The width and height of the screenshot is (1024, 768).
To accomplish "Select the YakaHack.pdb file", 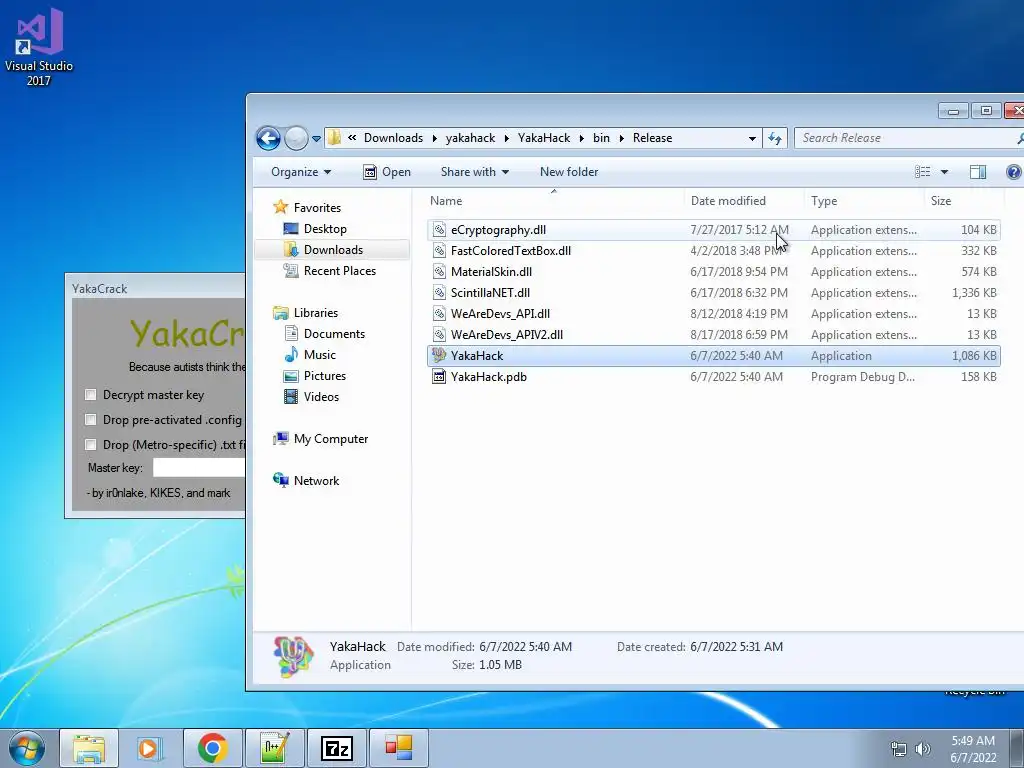I will pos(713,377).
